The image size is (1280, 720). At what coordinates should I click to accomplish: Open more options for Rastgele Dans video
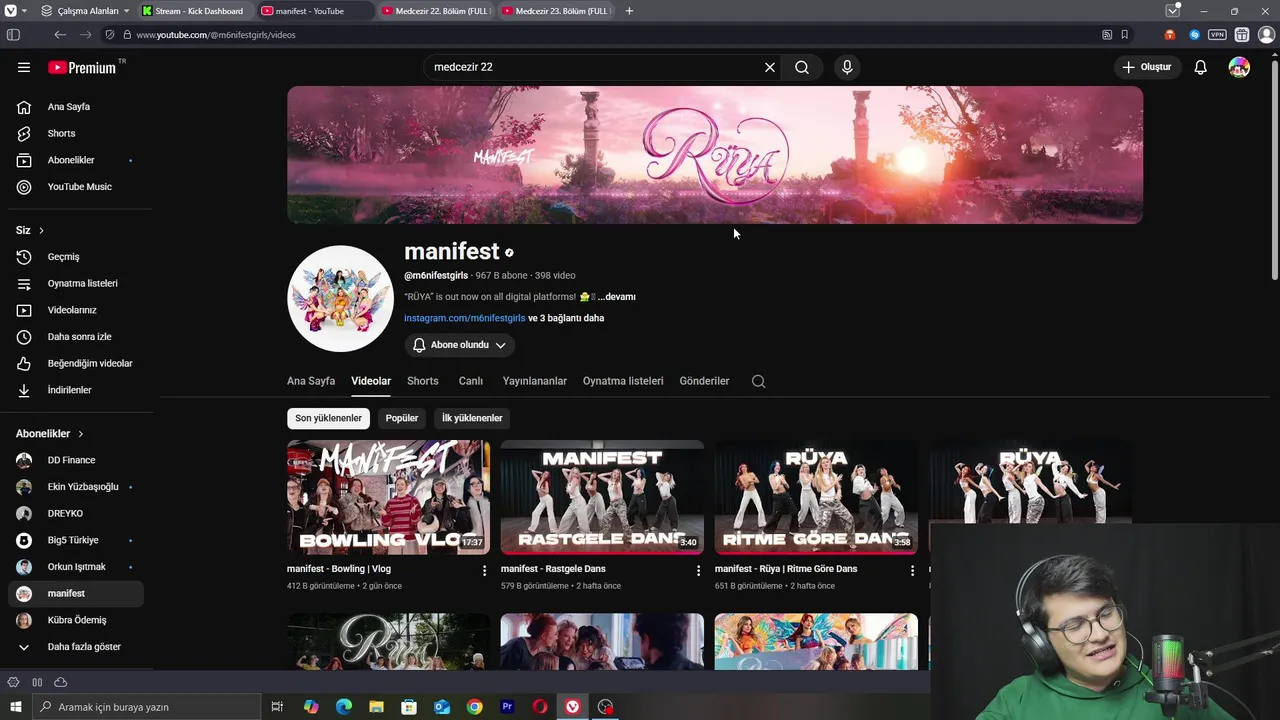698,570
